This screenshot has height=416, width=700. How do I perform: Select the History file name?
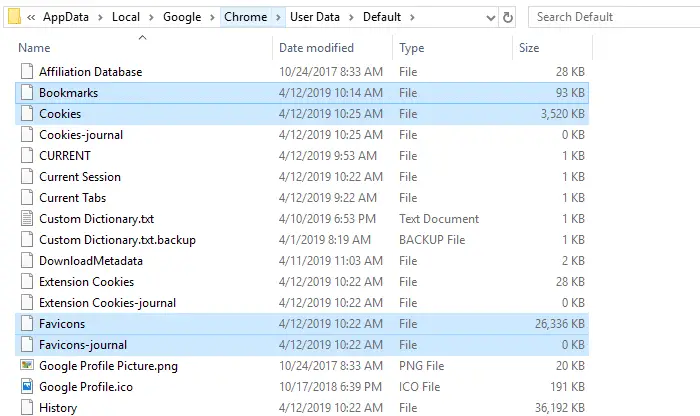(58, 408)
